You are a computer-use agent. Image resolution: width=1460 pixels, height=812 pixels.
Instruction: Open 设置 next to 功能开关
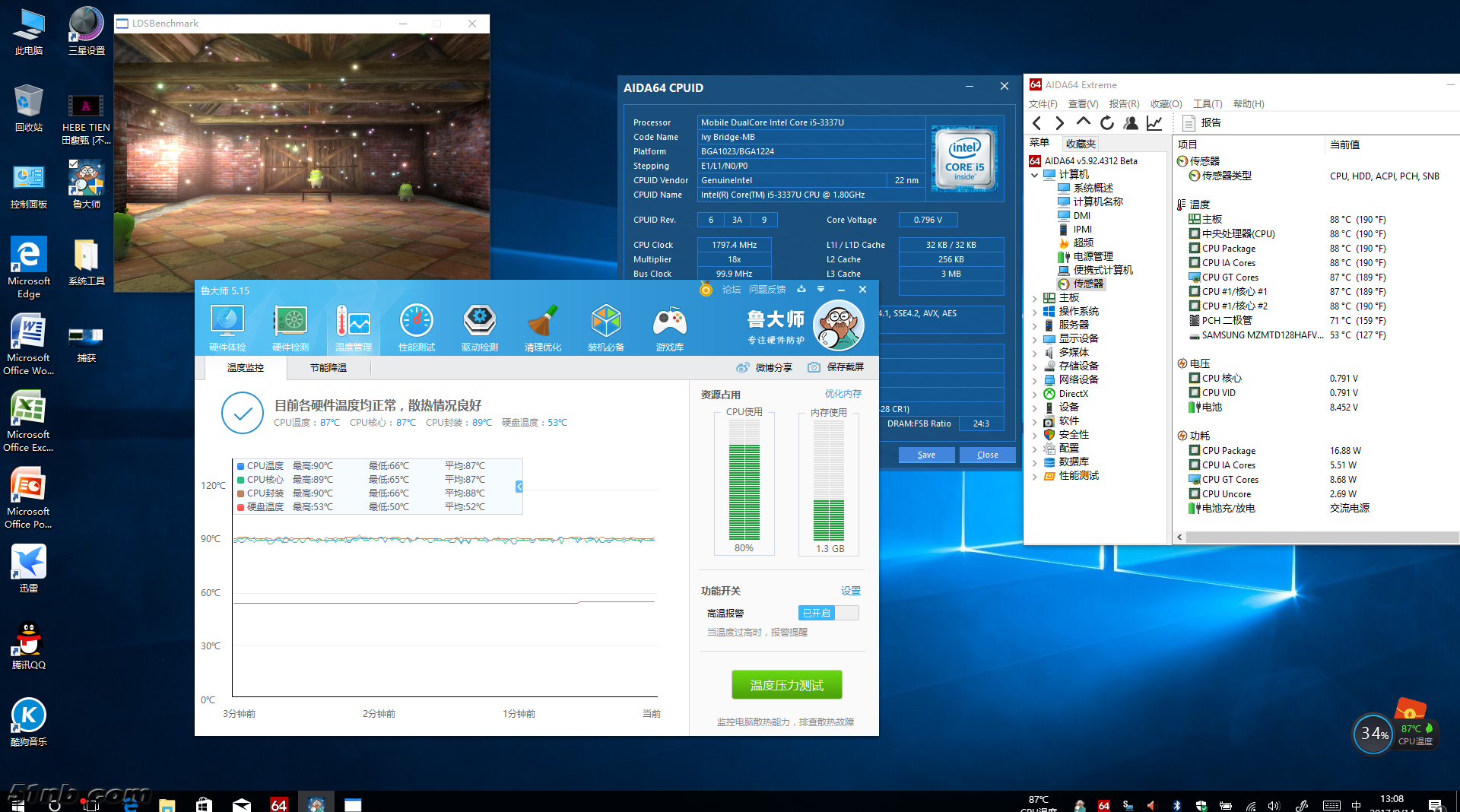[851, 591]
